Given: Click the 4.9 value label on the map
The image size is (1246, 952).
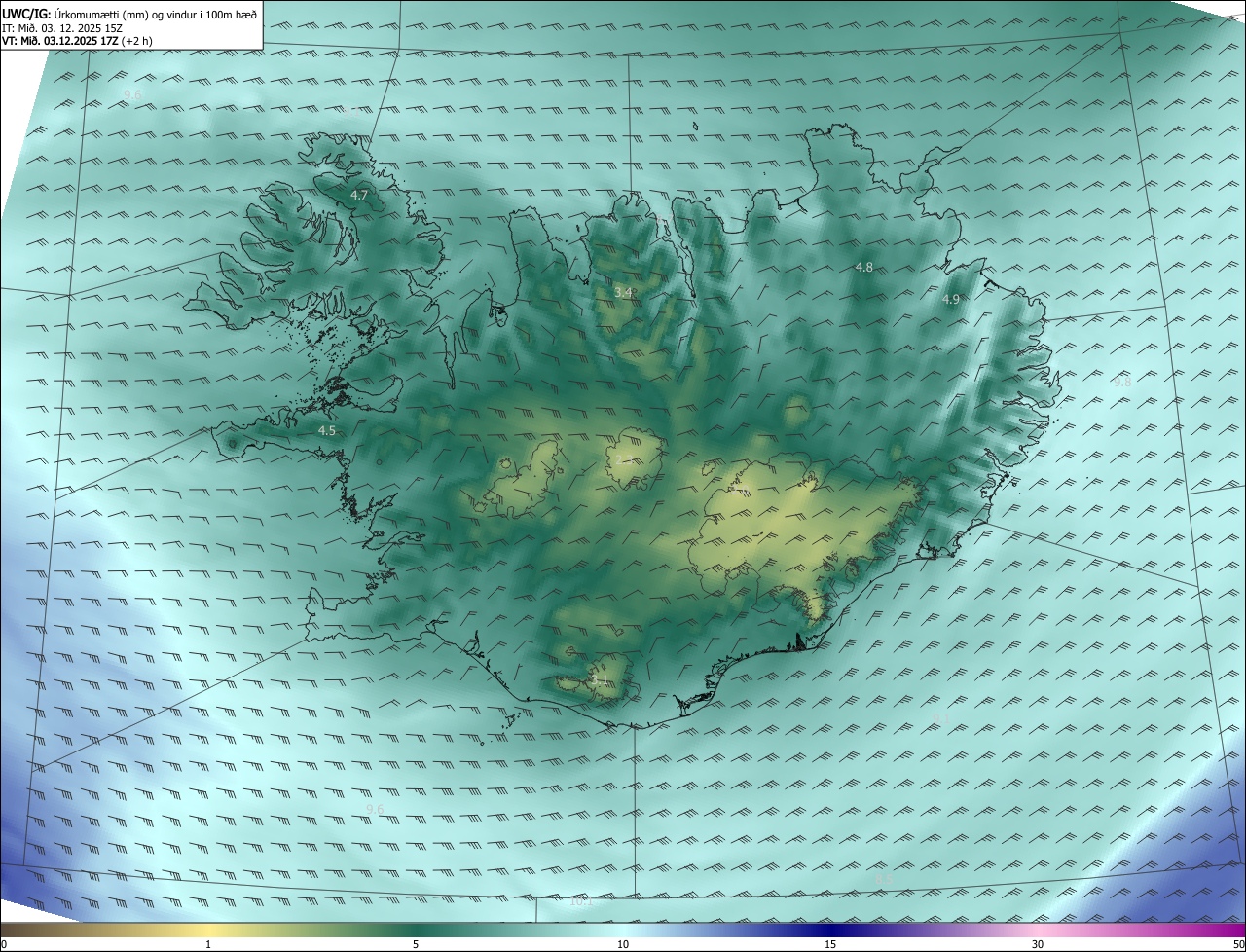Looking at the screenshot, I should point(951,300).
